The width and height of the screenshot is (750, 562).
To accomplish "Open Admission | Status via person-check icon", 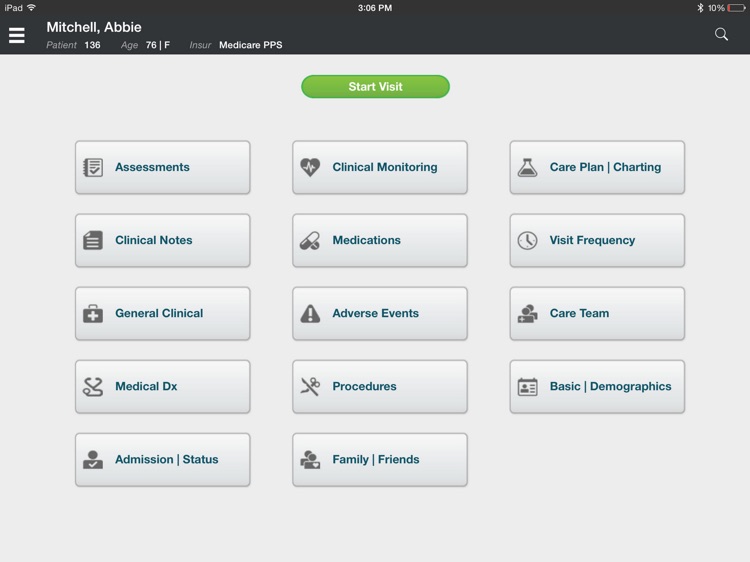I will click(x=93, y=460).
